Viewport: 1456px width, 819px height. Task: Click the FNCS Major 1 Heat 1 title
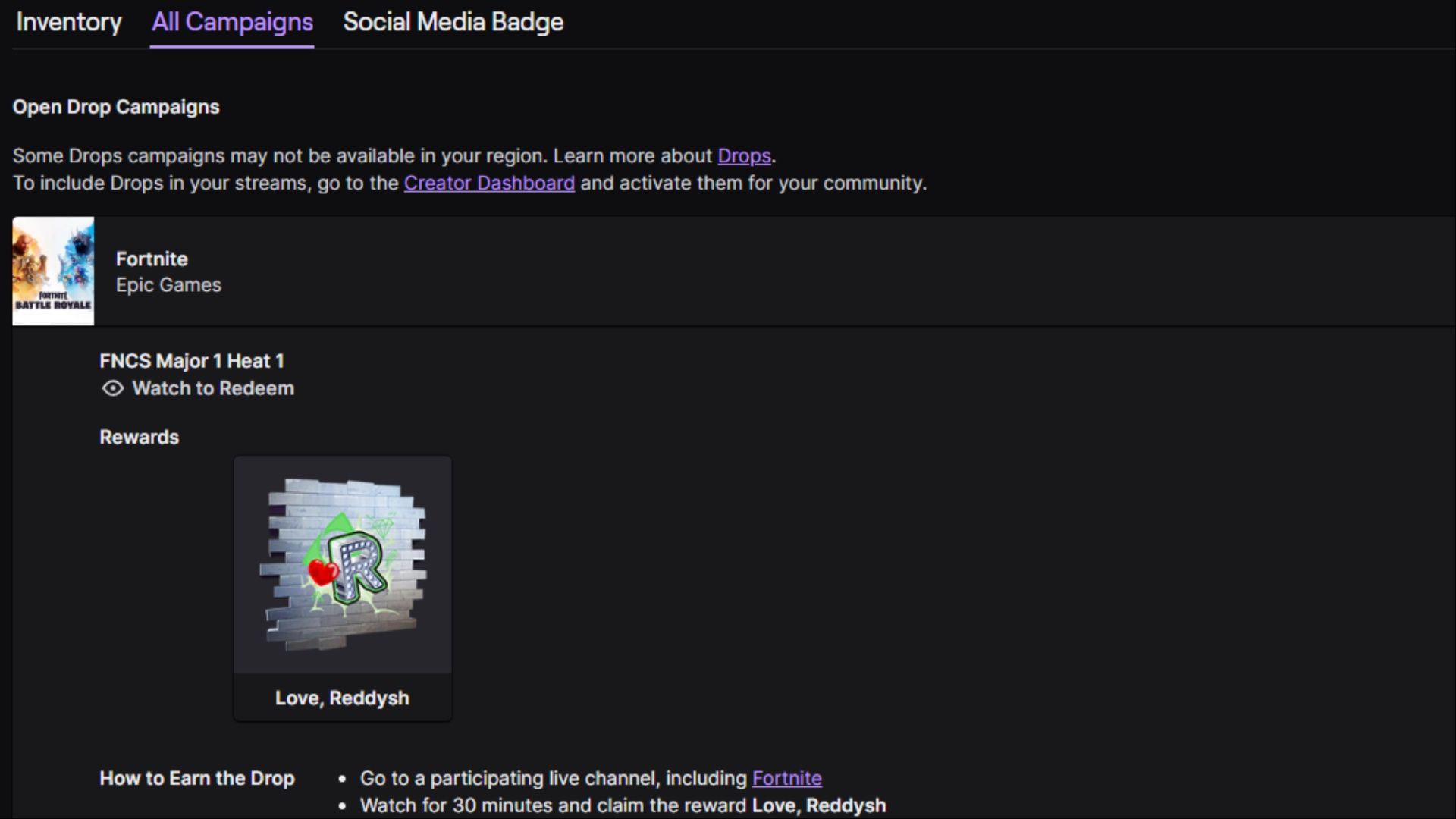point(192,361)
